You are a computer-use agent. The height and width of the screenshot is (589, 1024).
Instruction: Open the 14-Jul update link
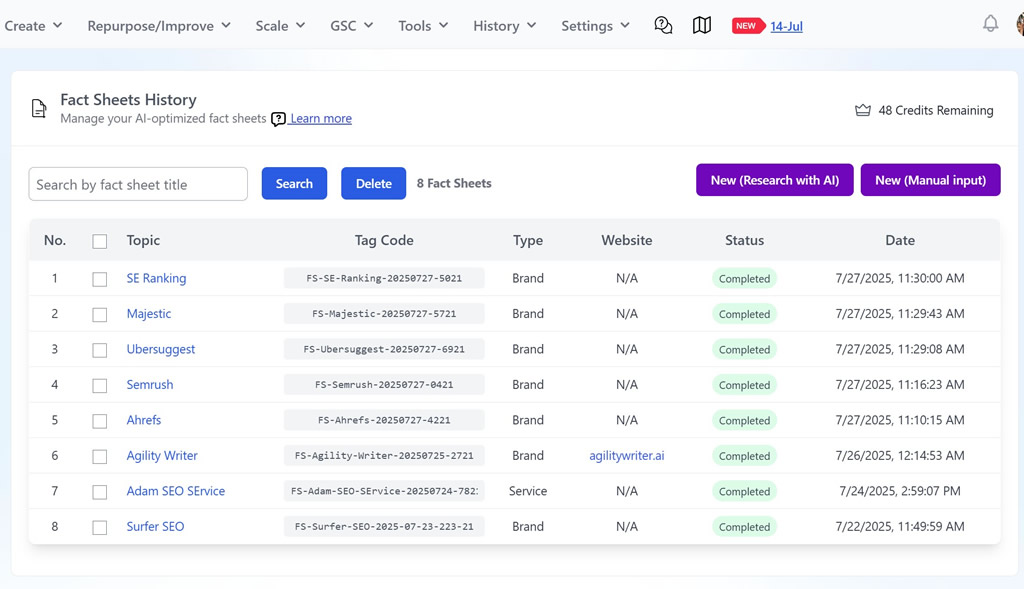point(786,26)
